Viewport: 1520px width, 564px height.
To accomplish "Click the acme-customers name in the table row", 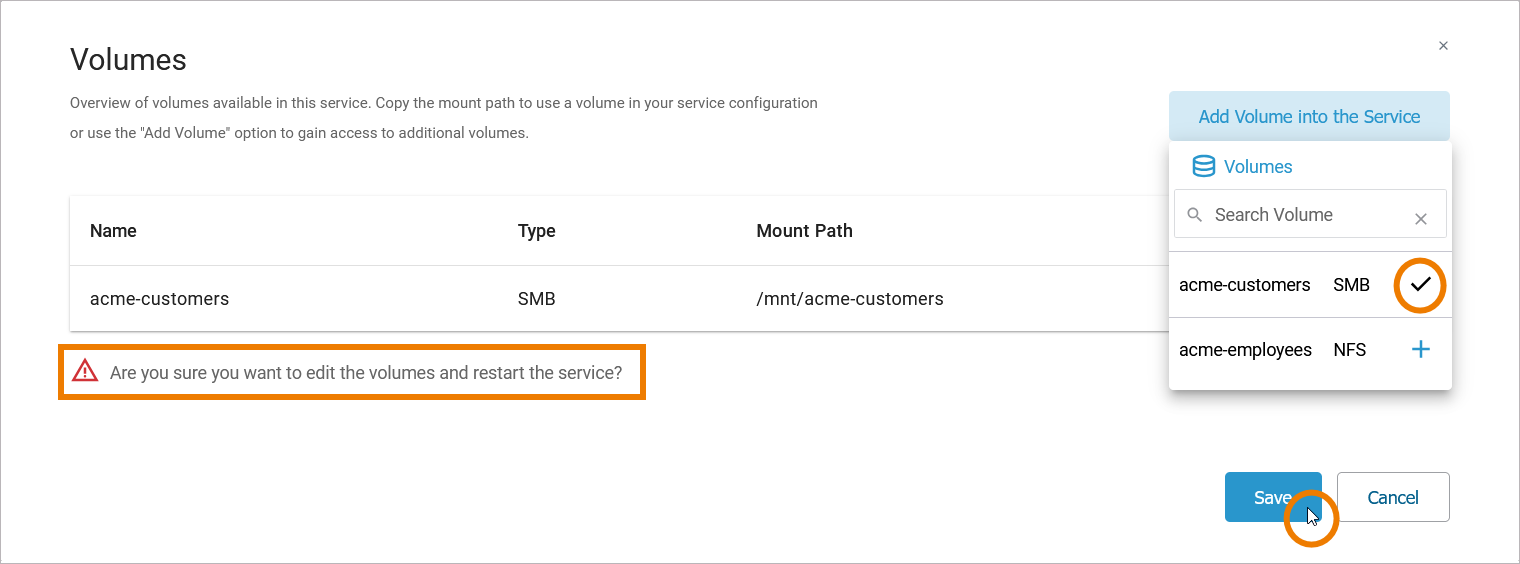I will pos(159,298).
